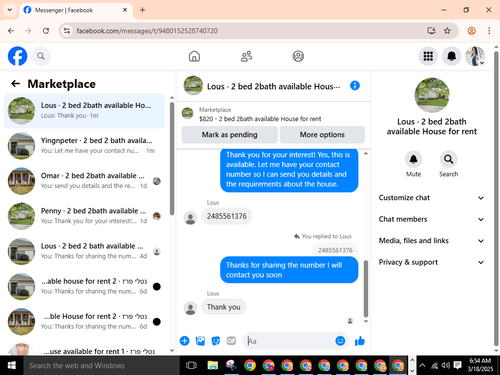
Task: Expand Media, files and links section
Action: coord(431,241)
